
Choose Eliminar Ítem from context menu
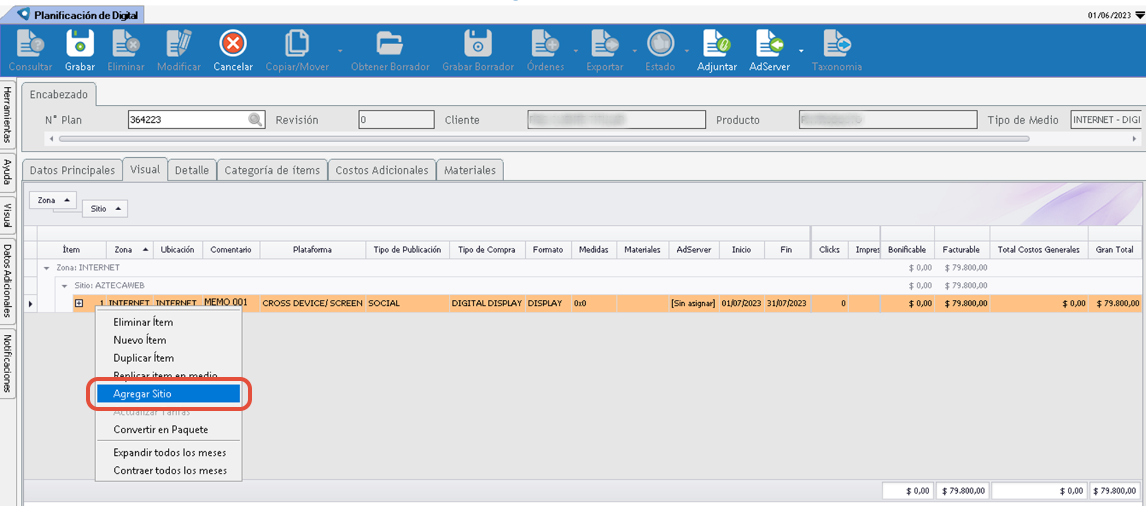pos(168,322)
